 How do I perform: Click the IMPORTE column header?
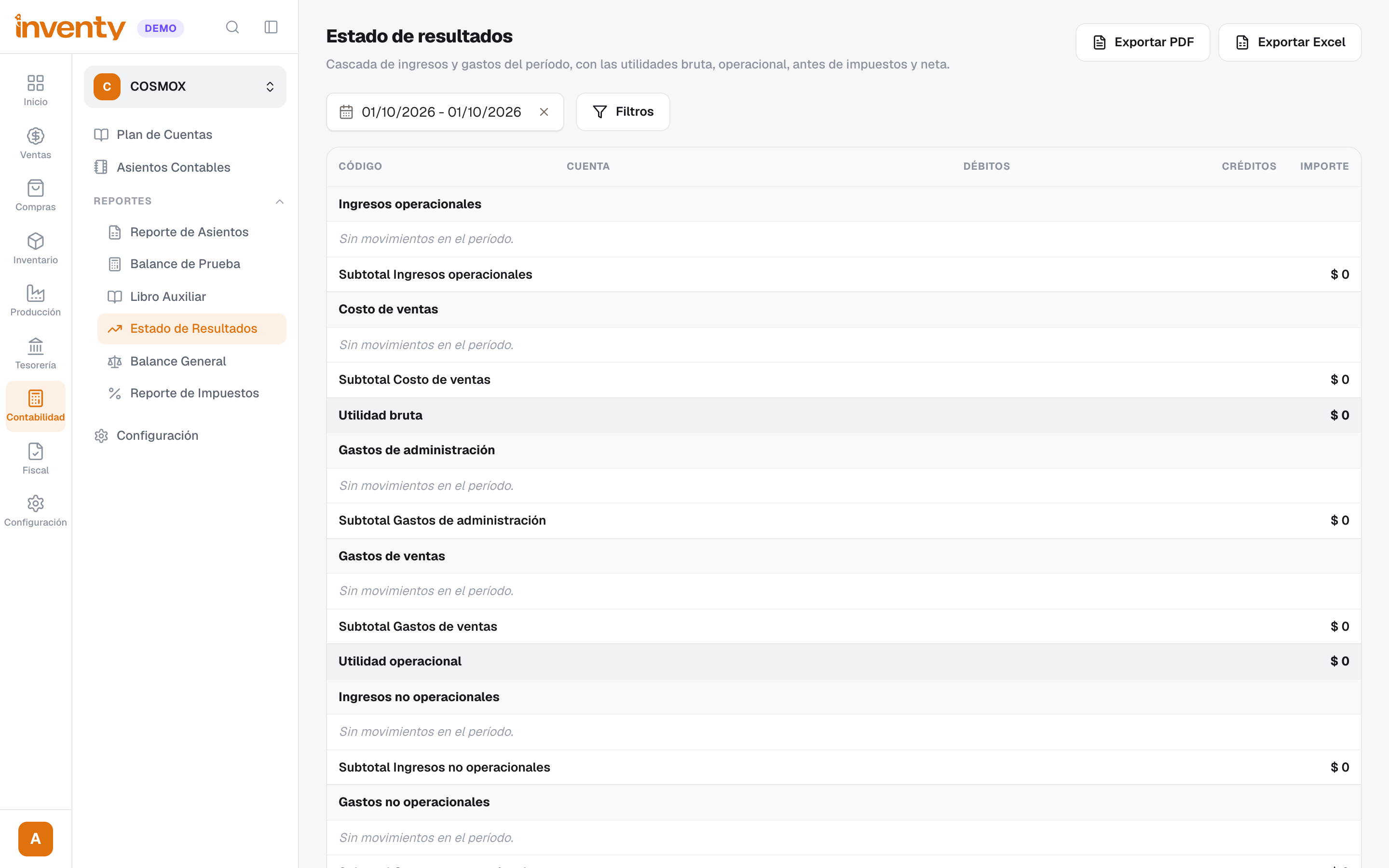tap(1325, 166)
